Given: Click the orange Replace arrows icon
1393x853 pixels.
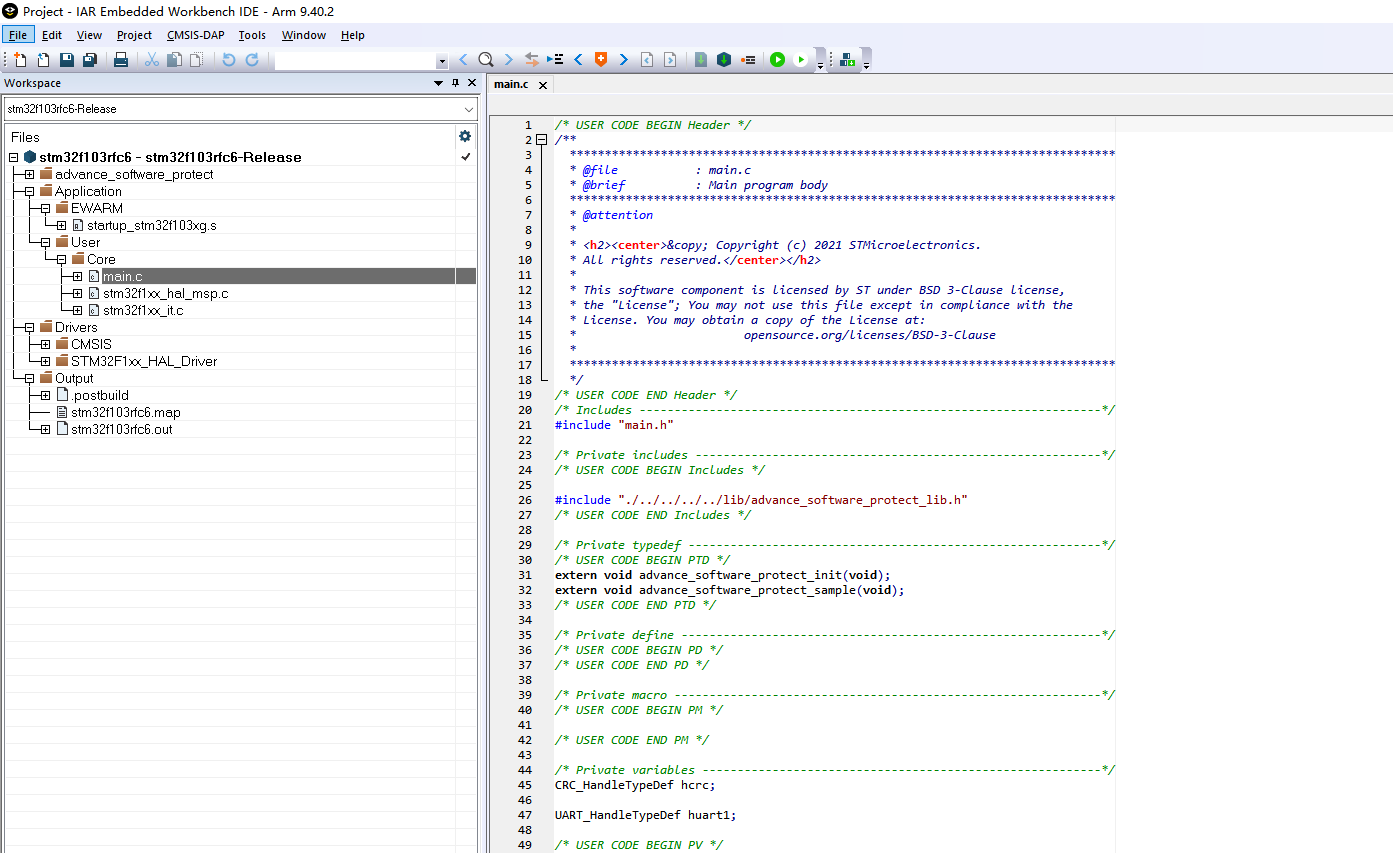Looking at the screenshot, I should [532, 60].
